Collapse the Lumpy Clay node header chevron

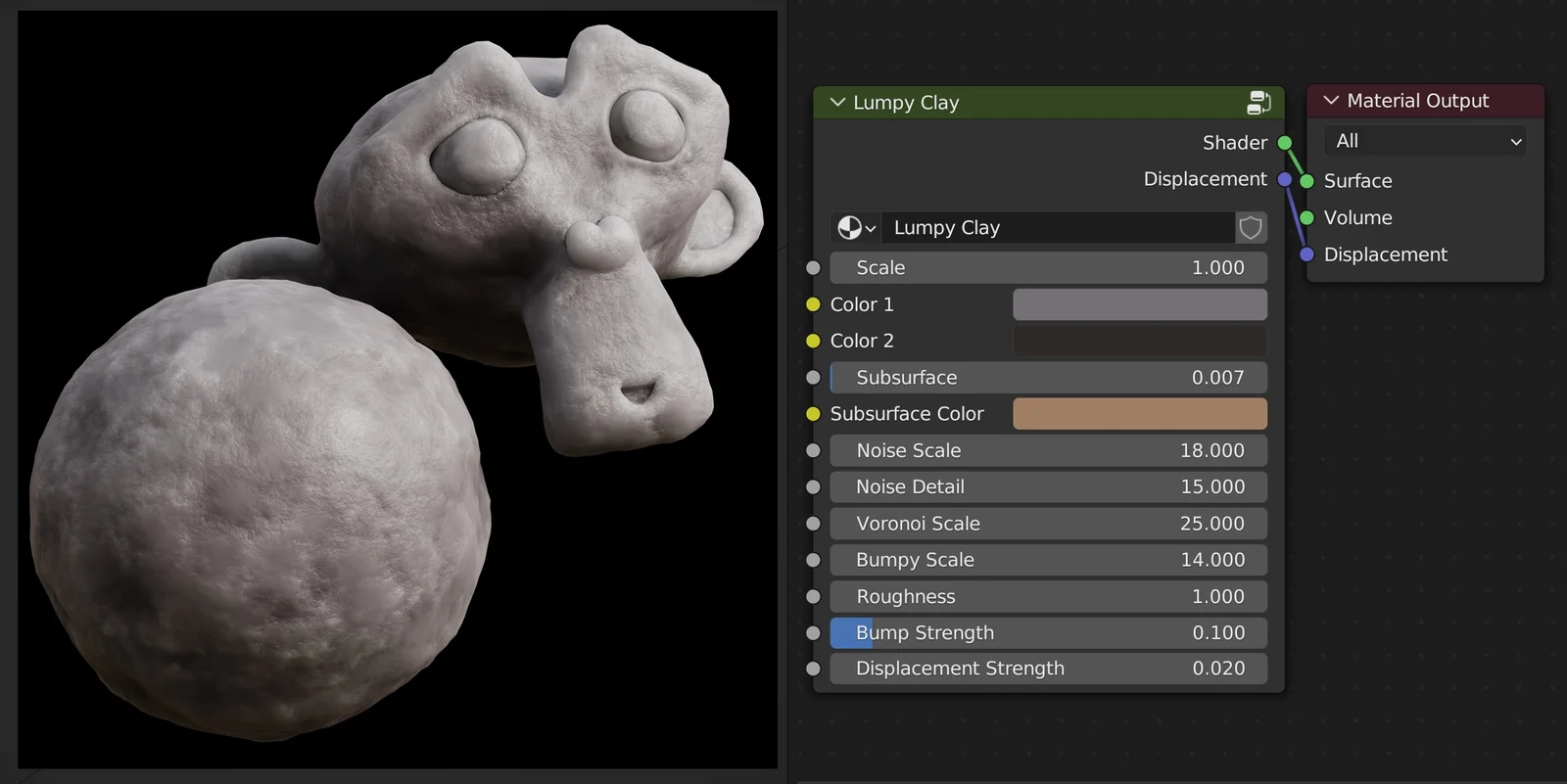[837, 102]
